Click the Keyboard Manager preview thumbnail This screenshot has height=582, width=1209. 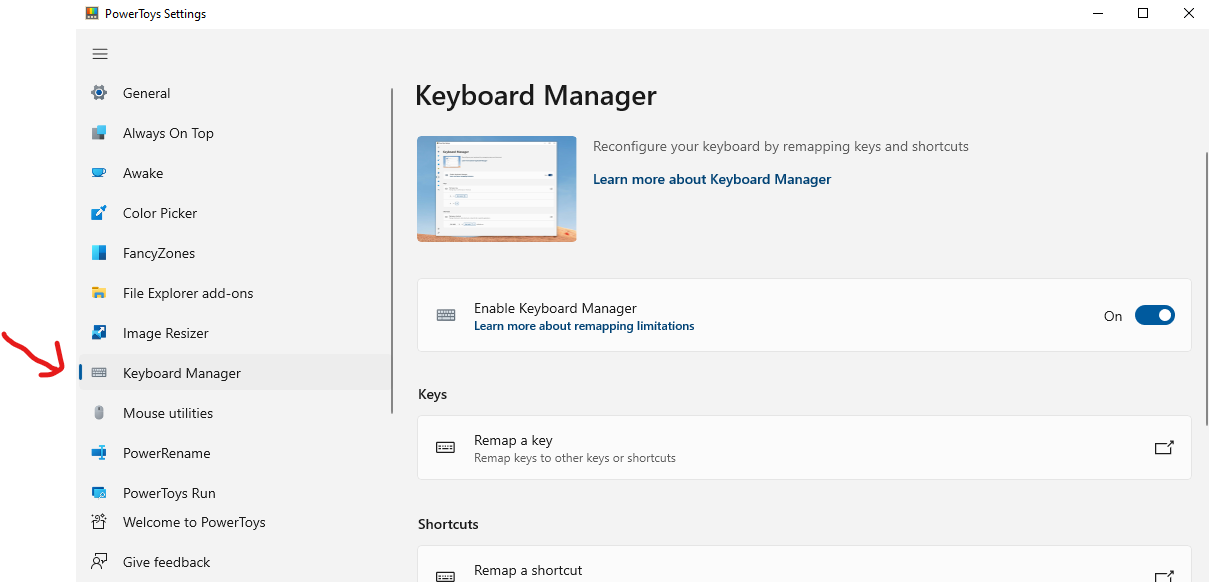coord(497,189)
